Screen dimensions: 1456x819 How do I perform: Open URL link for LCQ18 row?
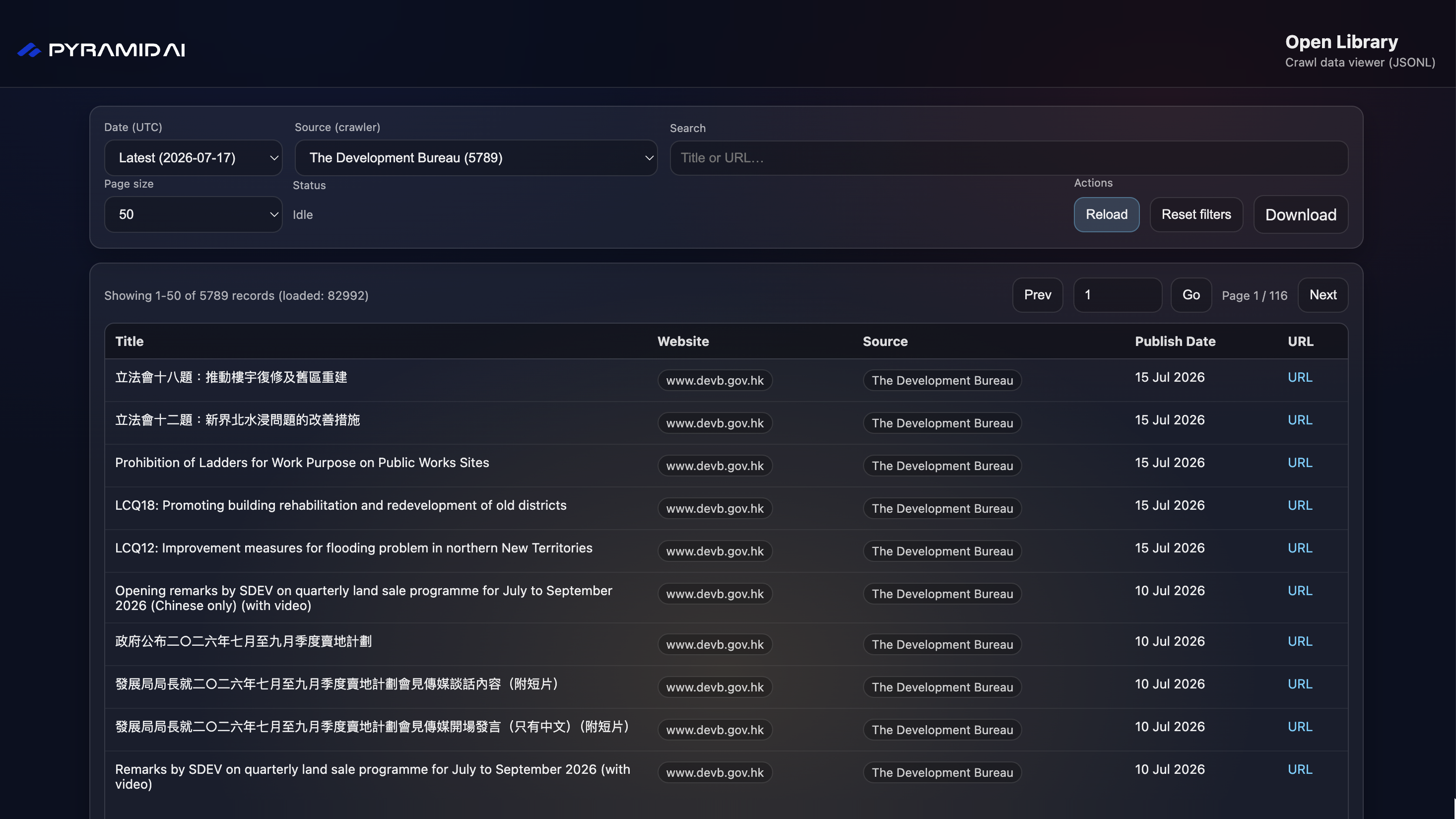tap(1300, 505)
